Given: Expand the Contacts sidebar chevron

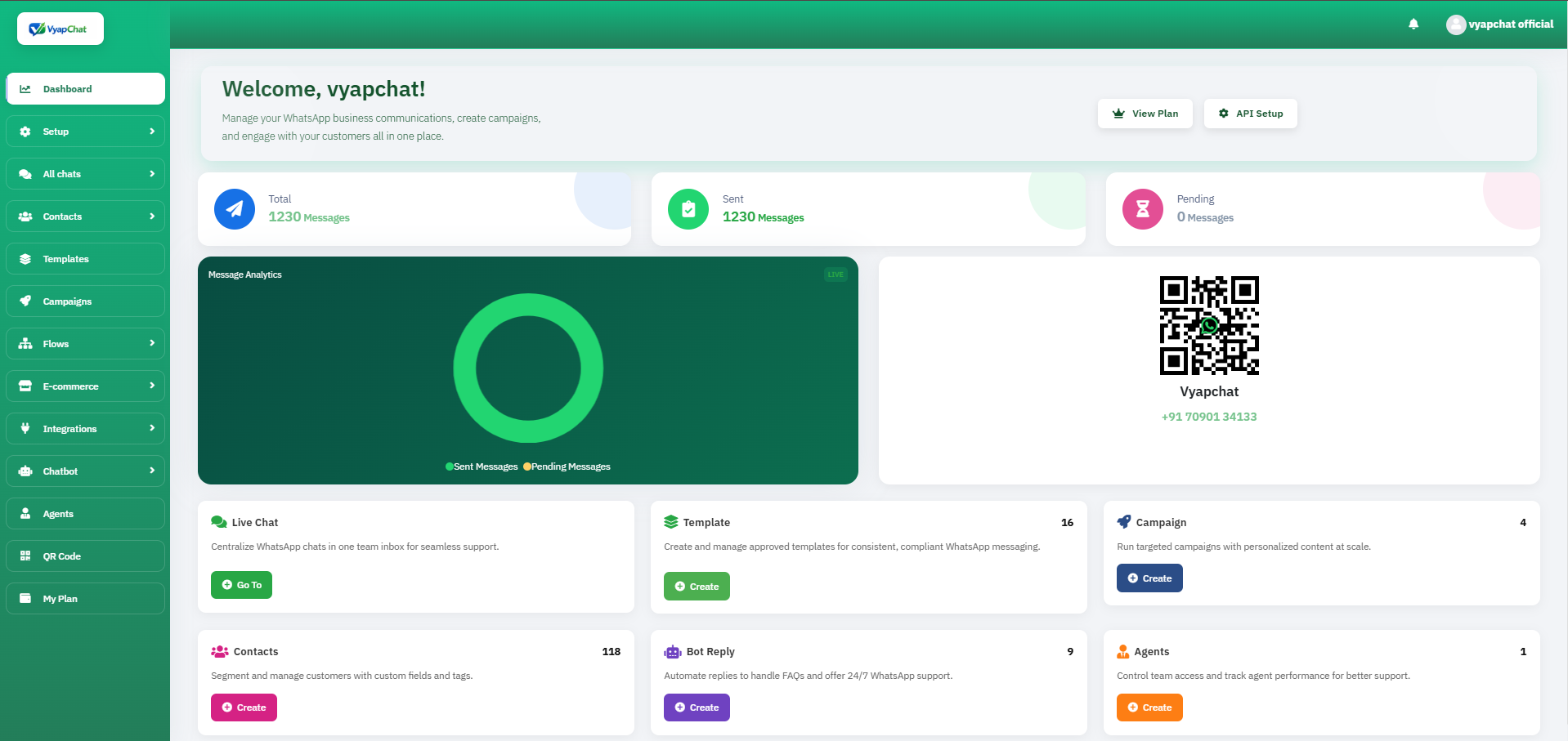Looking at the screenshot, I should 152,216.
